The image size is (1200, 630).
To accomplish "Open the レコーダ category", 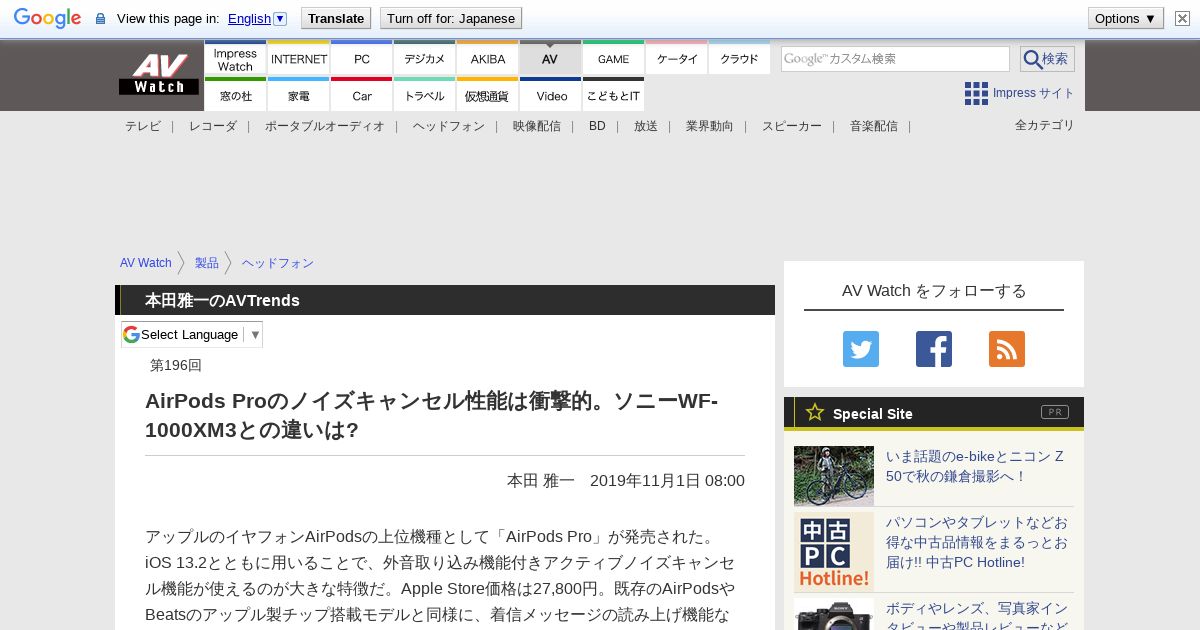I will click(213, 126).
